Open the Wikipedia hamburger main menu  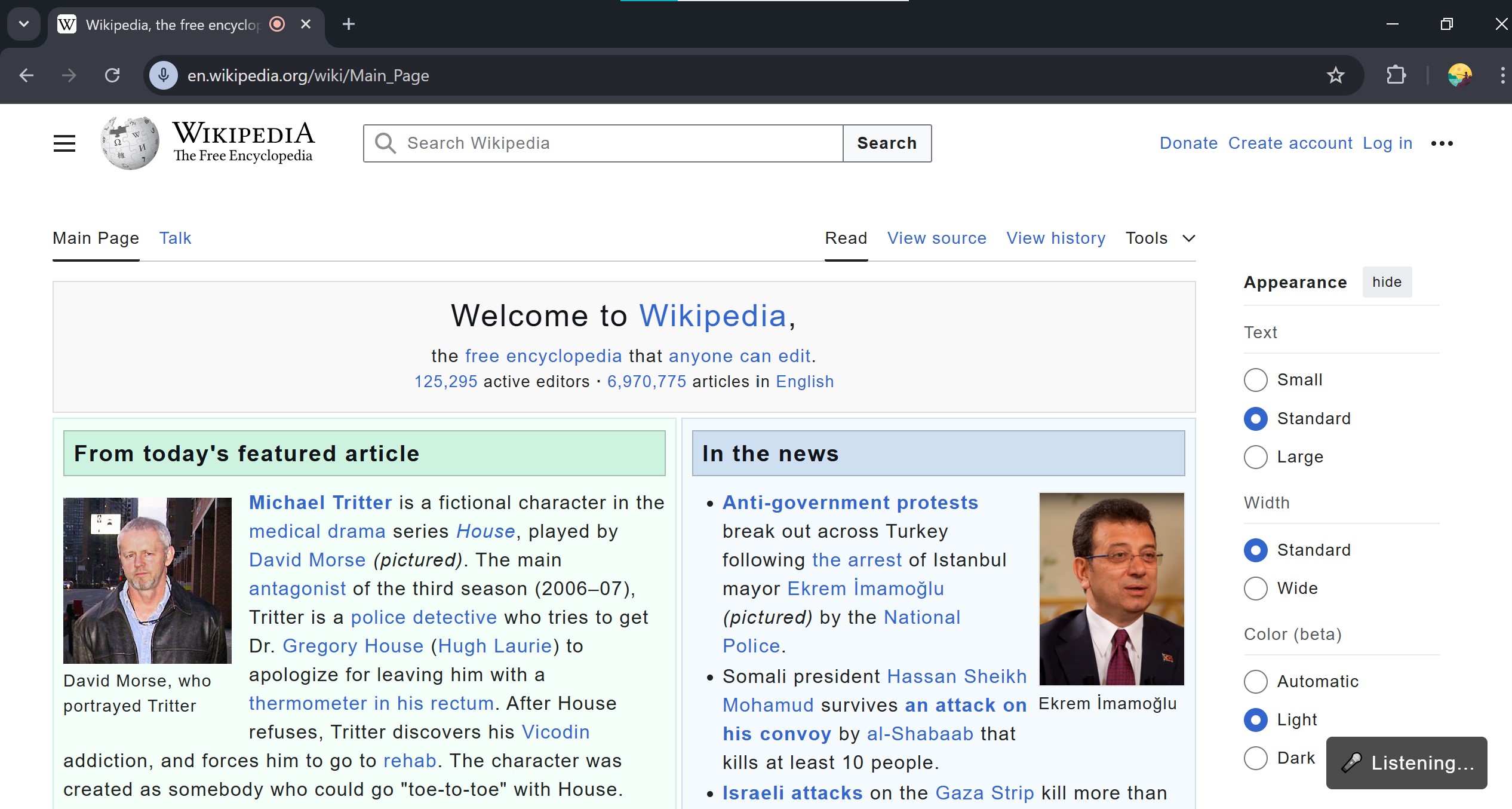click(x=64, y=143)
